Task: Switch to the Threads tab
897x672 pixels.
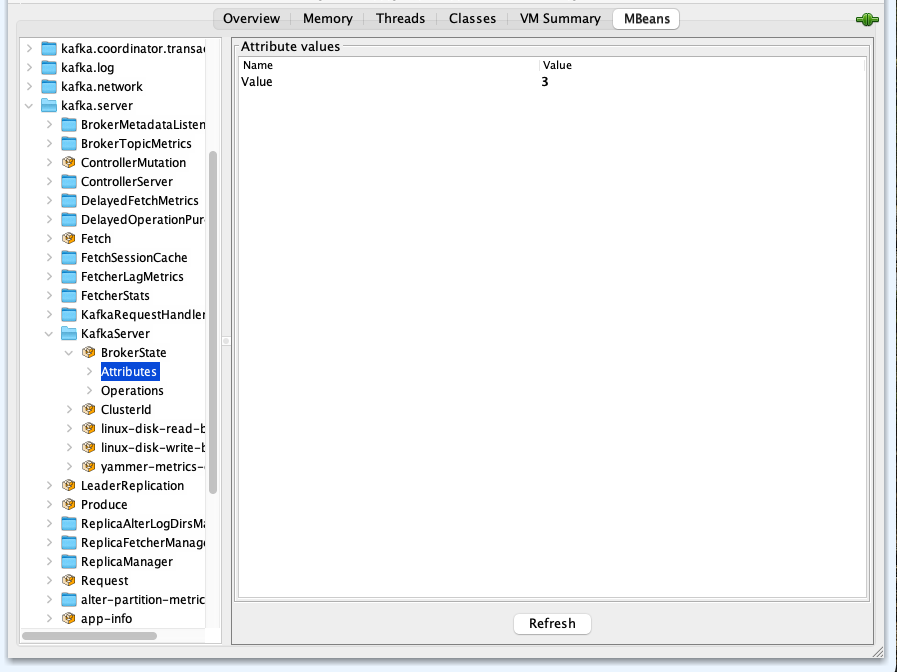Action: [400, 19]
